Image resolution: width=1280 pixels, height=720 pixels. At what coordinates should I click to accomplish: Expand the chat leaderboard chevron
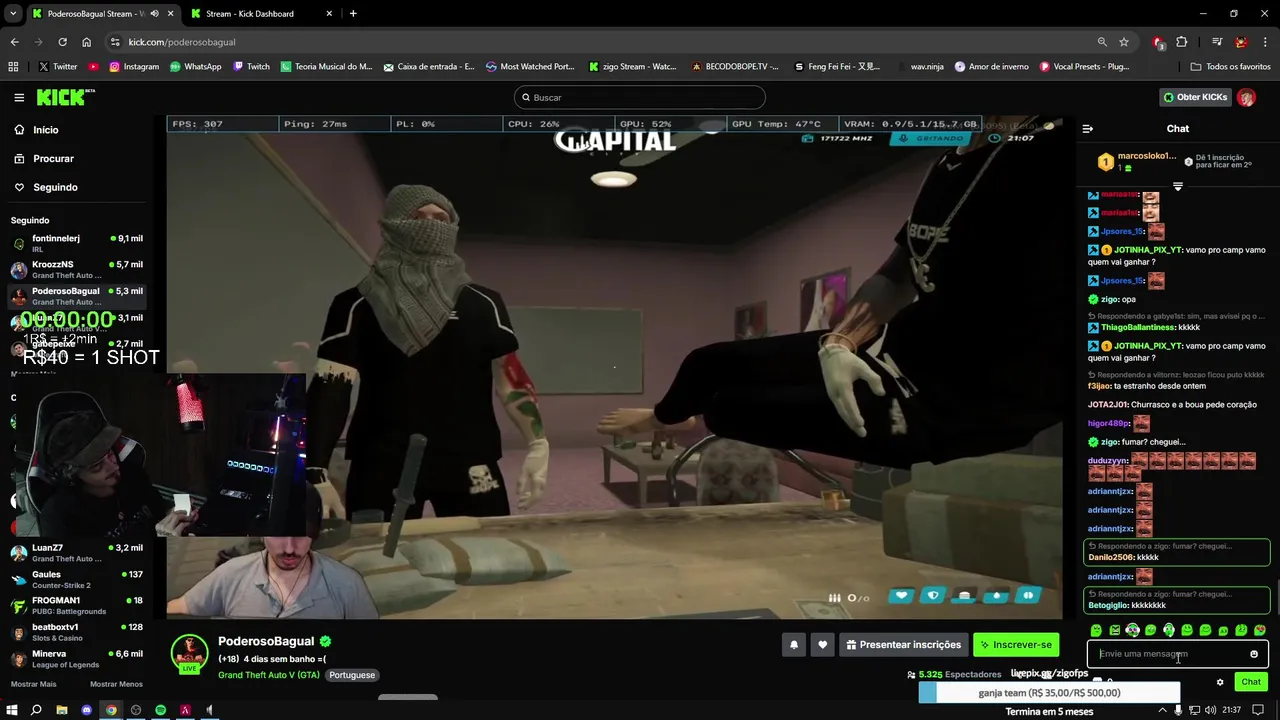point(1178,187)
